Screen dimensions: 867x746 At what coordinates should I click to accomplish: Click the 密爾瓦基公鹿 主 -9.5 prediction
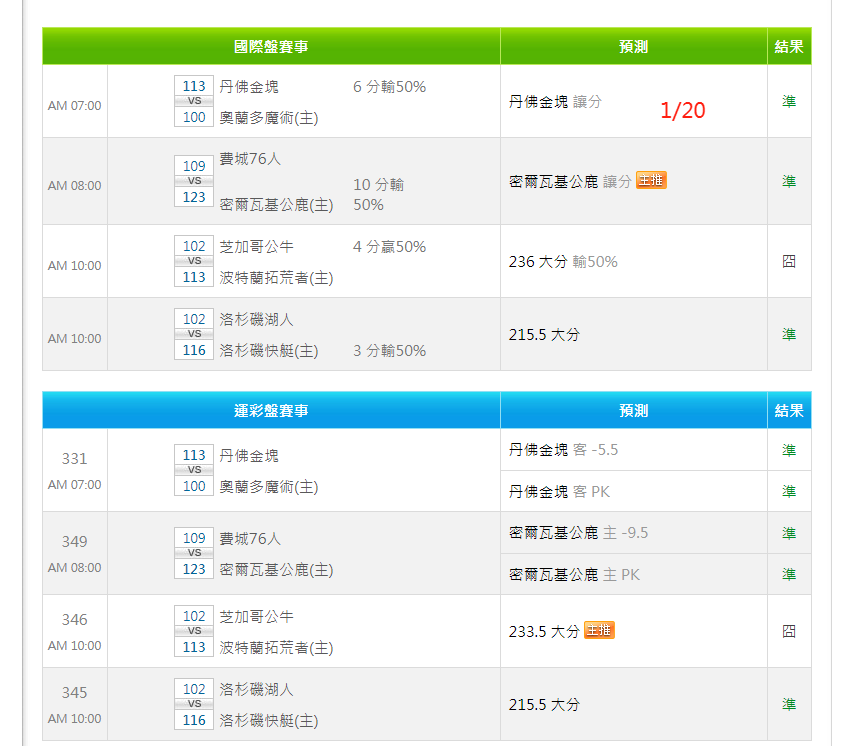point(578,533)
